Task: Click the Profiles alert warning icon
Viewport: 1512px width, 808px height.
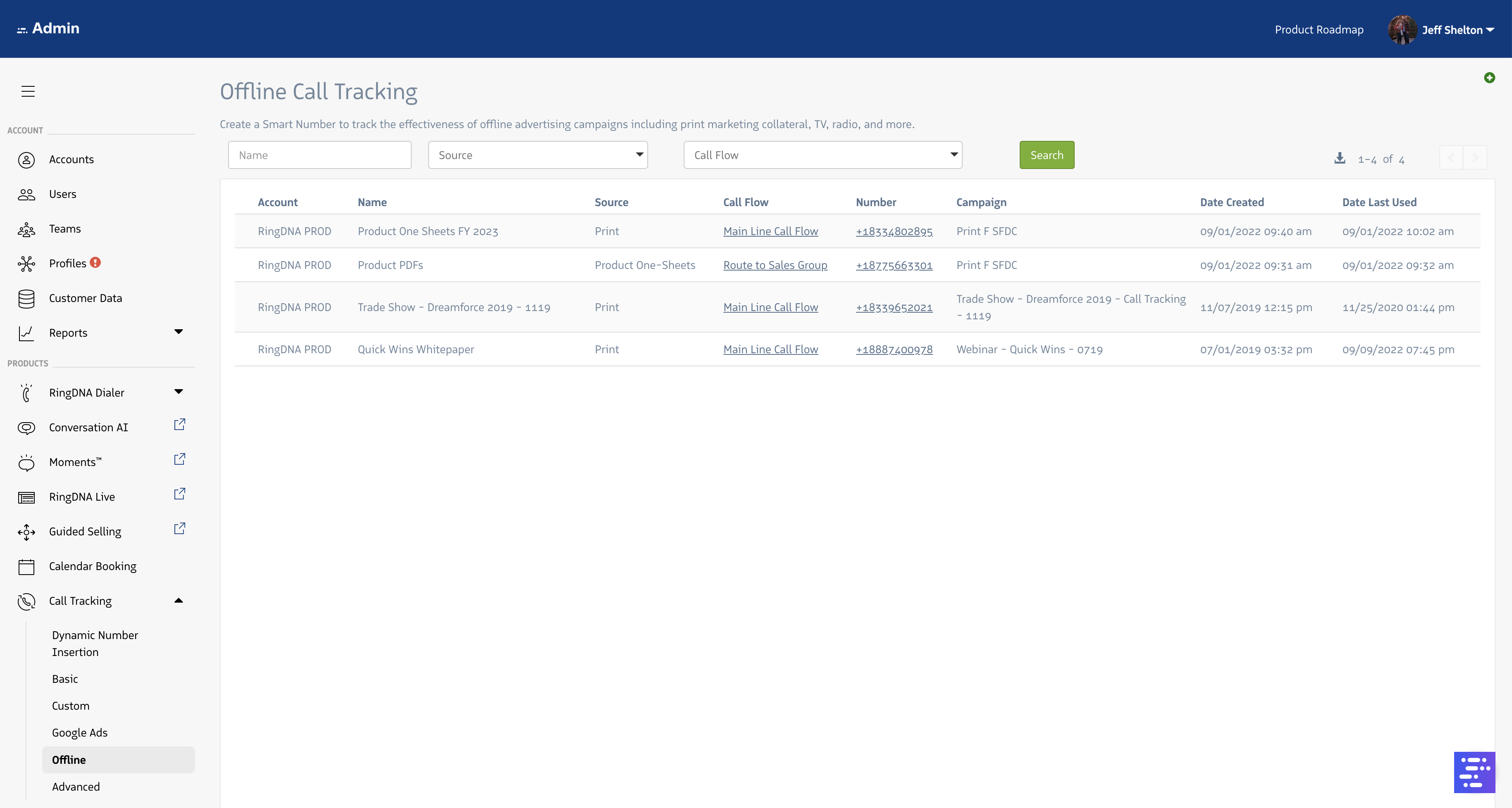Action: click(x=95, y=262)
